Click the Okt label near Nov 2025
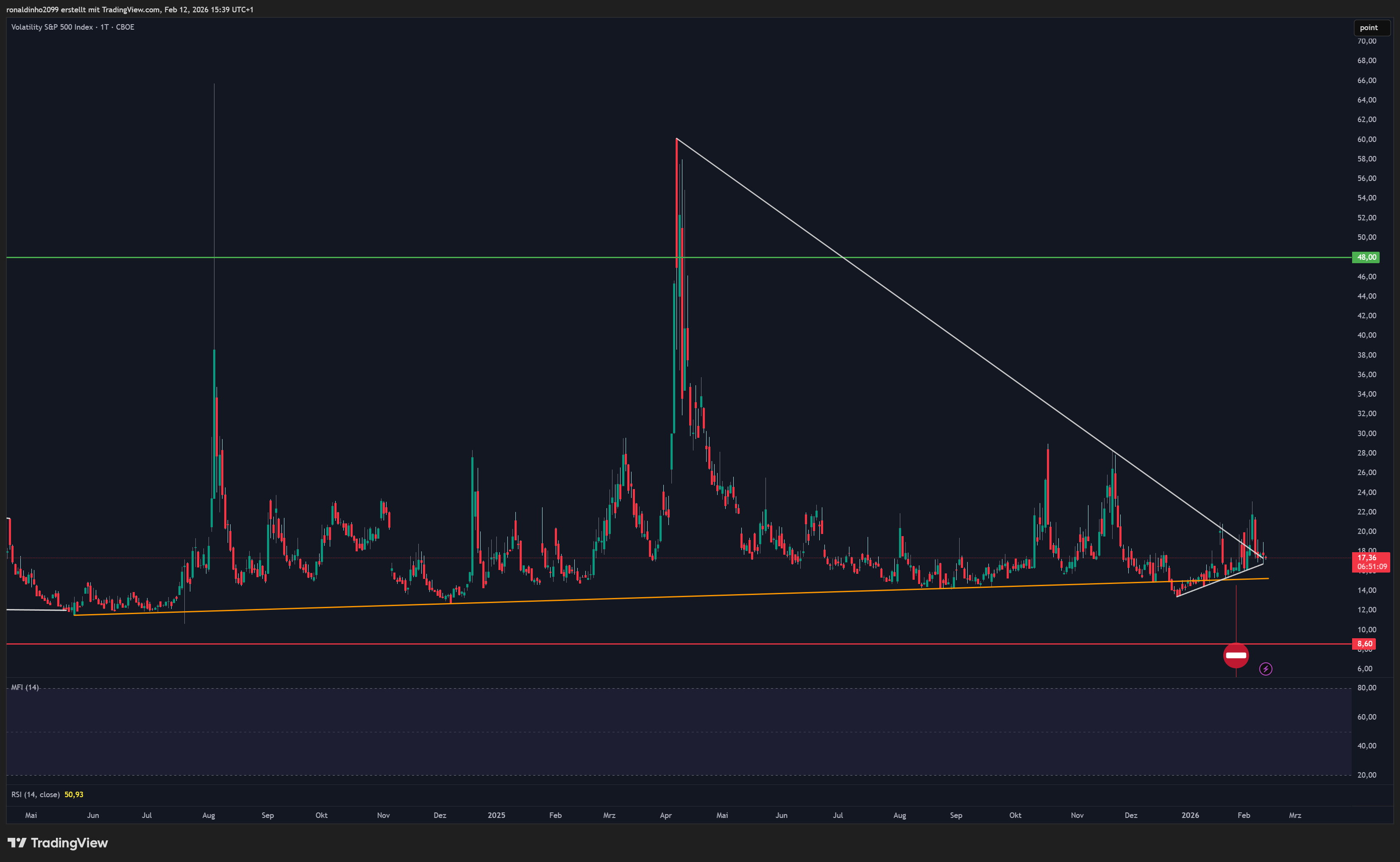The image size is (1400, 862). click(x=1015, y=815)
